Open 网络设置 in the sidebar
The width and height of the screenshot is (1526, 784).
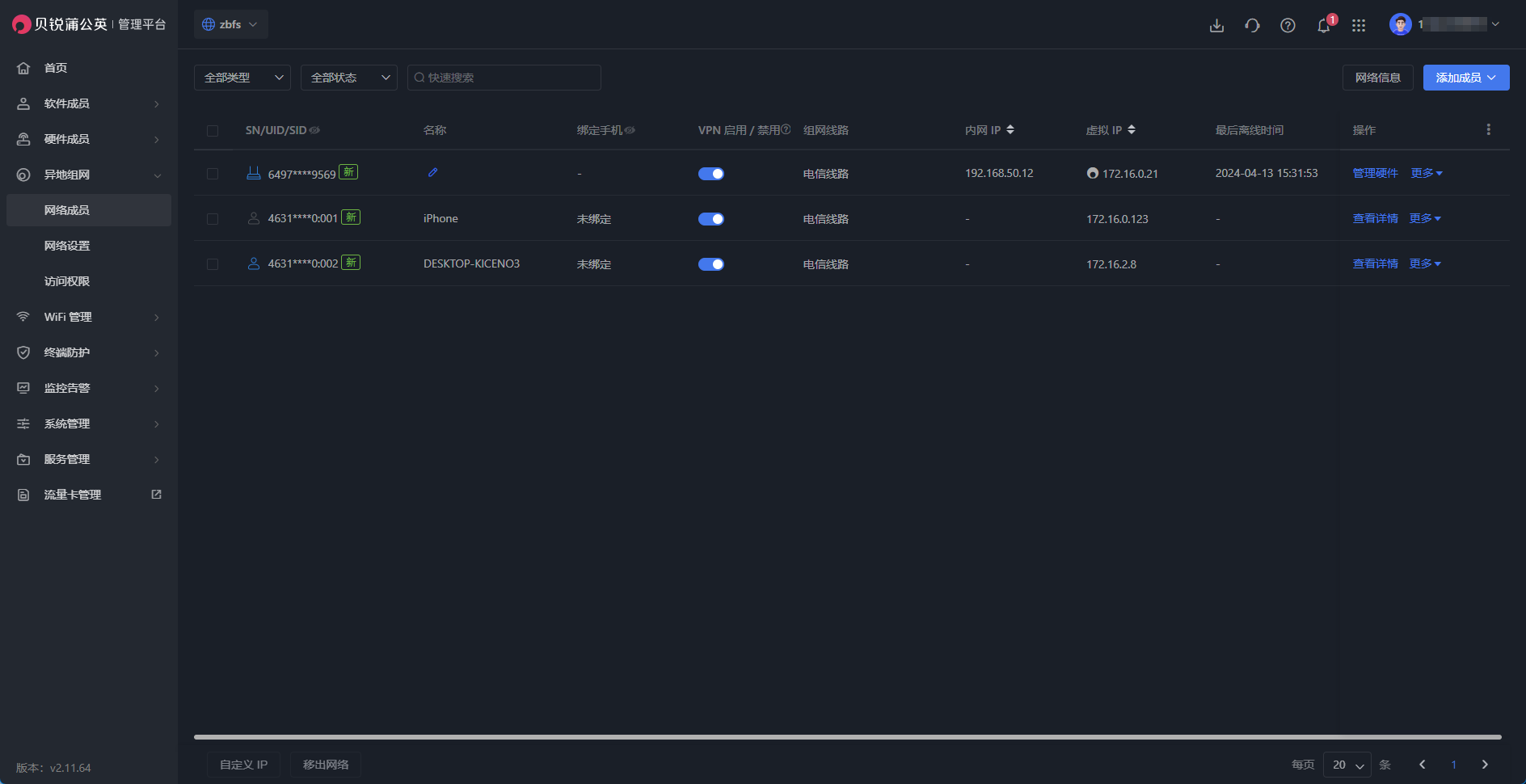pyautogui.click(x=67, y=246)
